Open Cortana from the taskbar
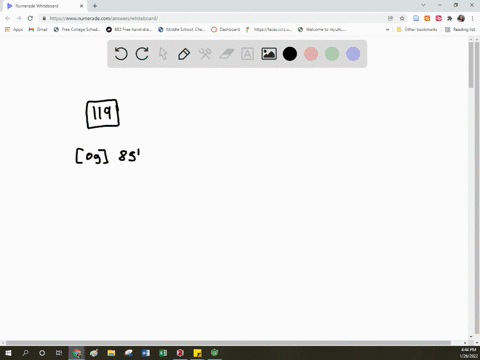The image size is (480, 360). click(x=42, y=353)
